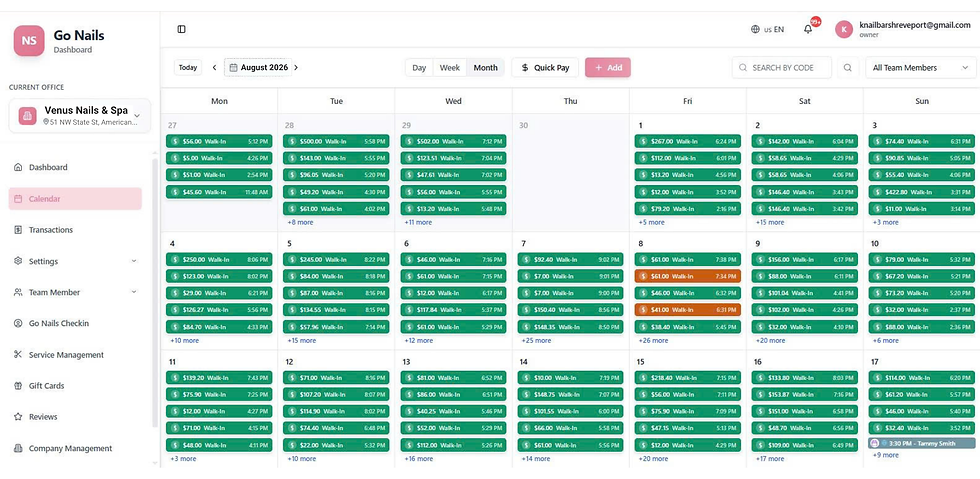980x479 pixels.
Task: Expand the Settings menu chevron
Action: click(x=134, y=261)
